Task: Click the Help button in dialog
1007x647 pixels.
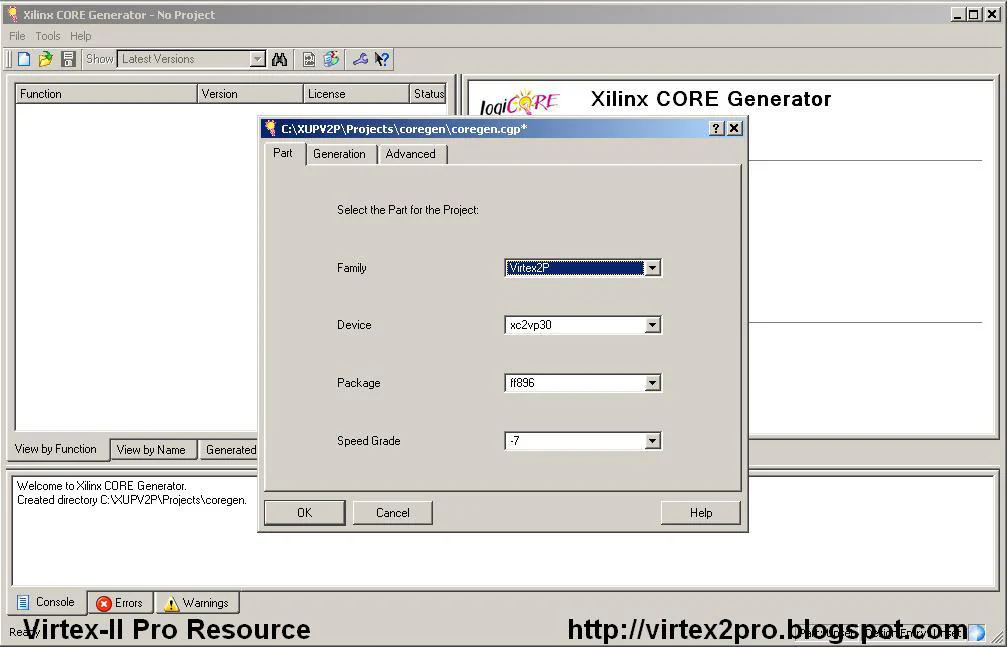Action: [700, 513]
